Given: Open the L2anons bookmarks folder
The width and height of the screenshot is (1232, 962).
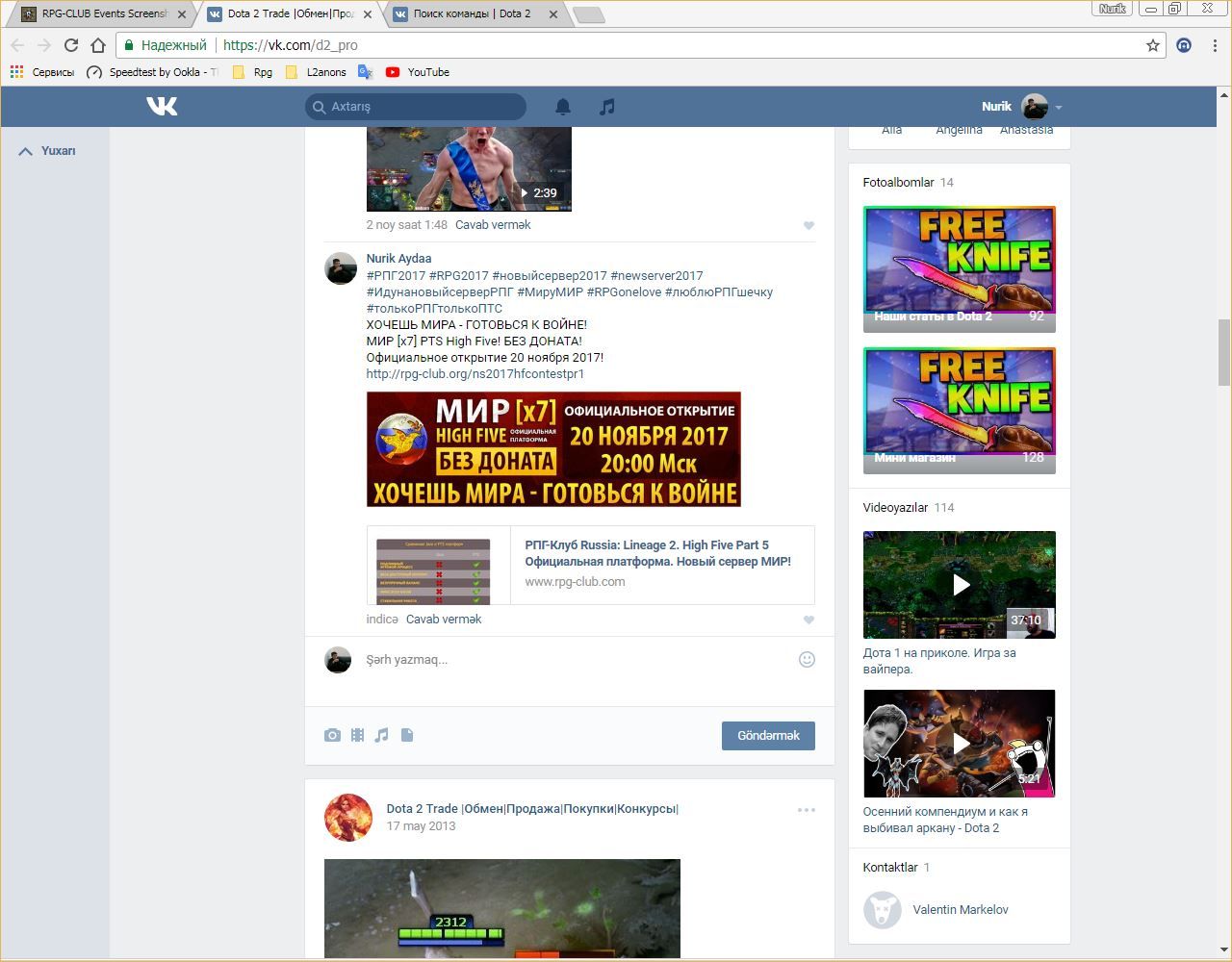Looking at the screenshot, I should coord(316,72).
